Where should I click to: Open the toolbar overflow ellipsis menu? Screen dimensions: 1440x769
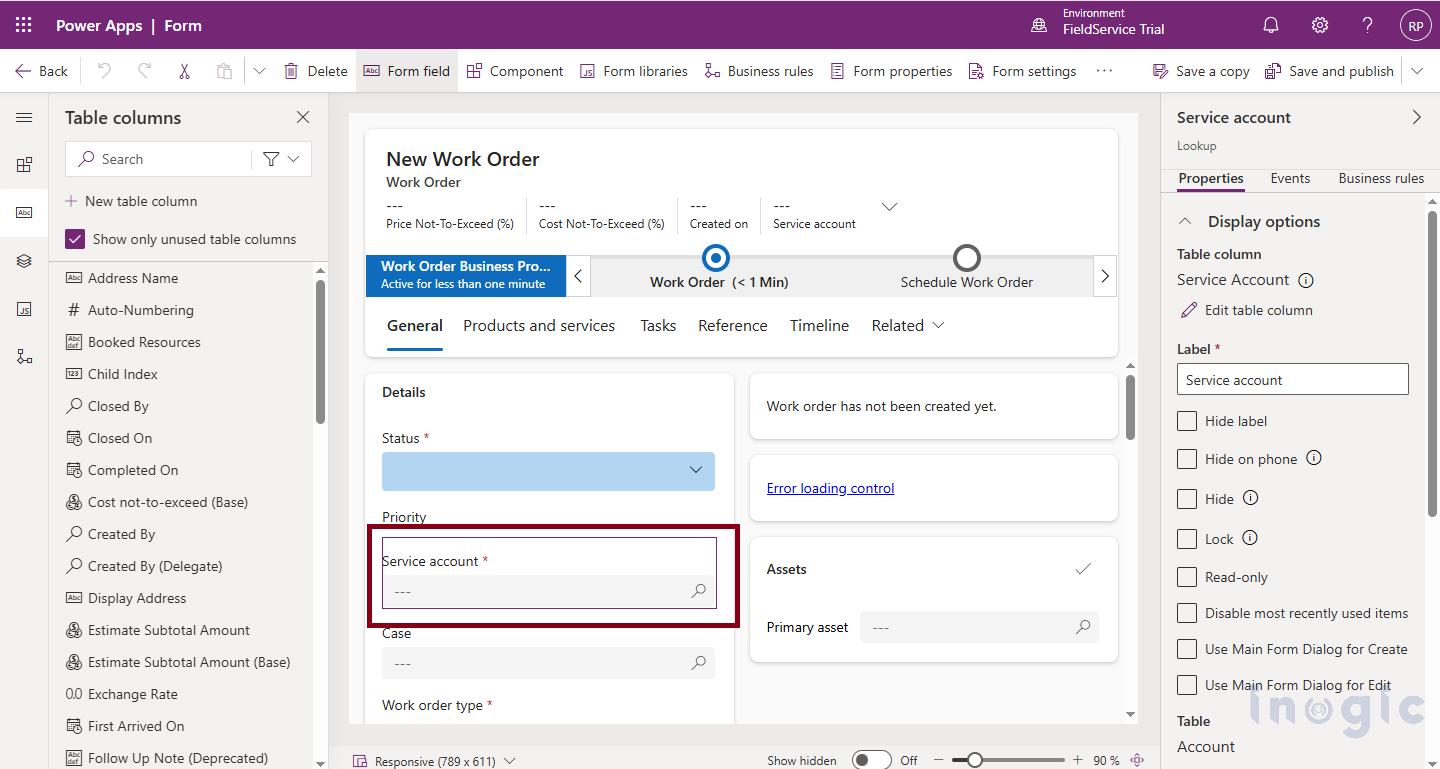[x=1104, y=71]
